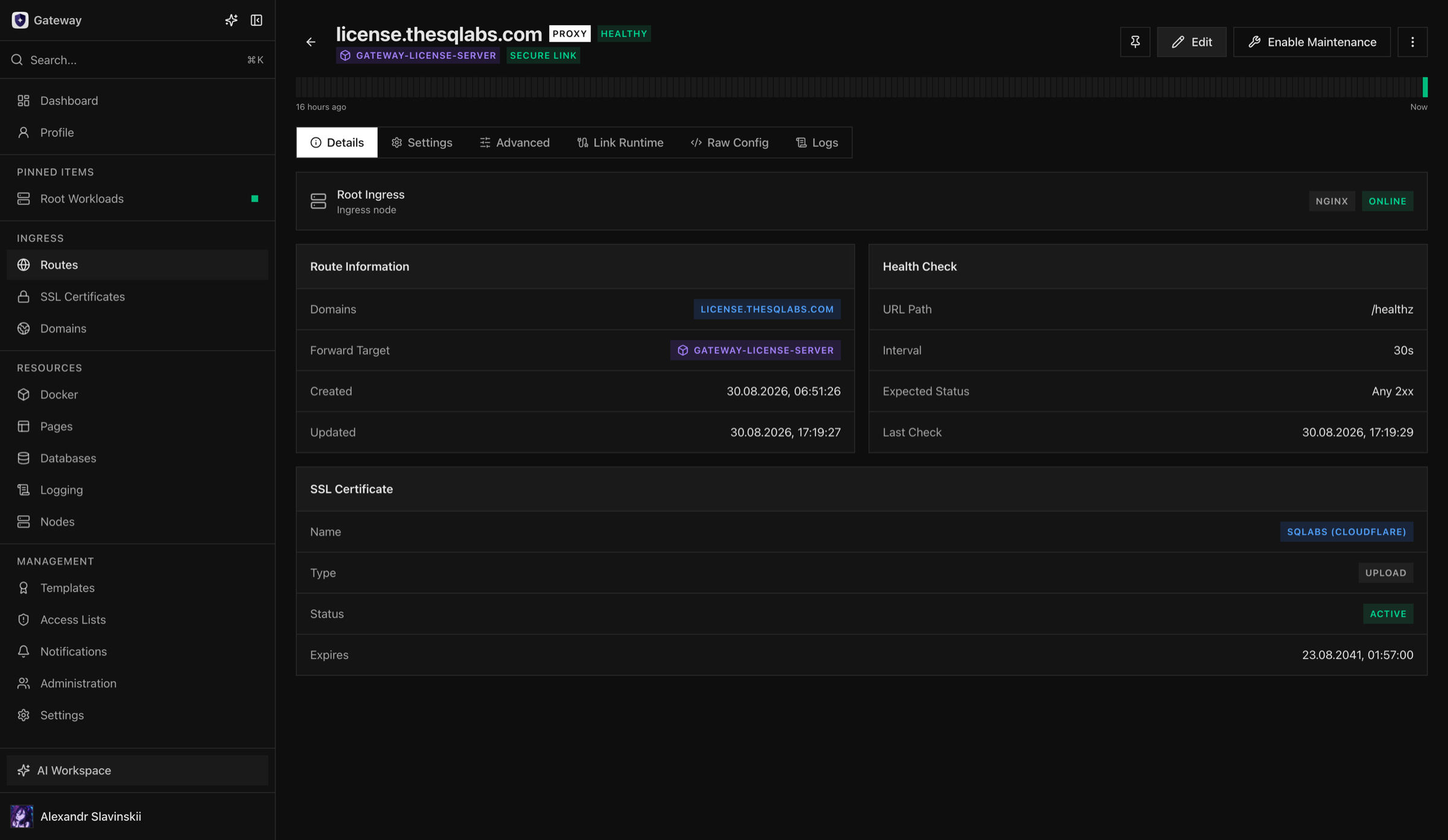Image resolution: width=1448 pixels, height=840 pixels.
Task: Pin this route with the pin icon
Action: (x=1135, y=42)
